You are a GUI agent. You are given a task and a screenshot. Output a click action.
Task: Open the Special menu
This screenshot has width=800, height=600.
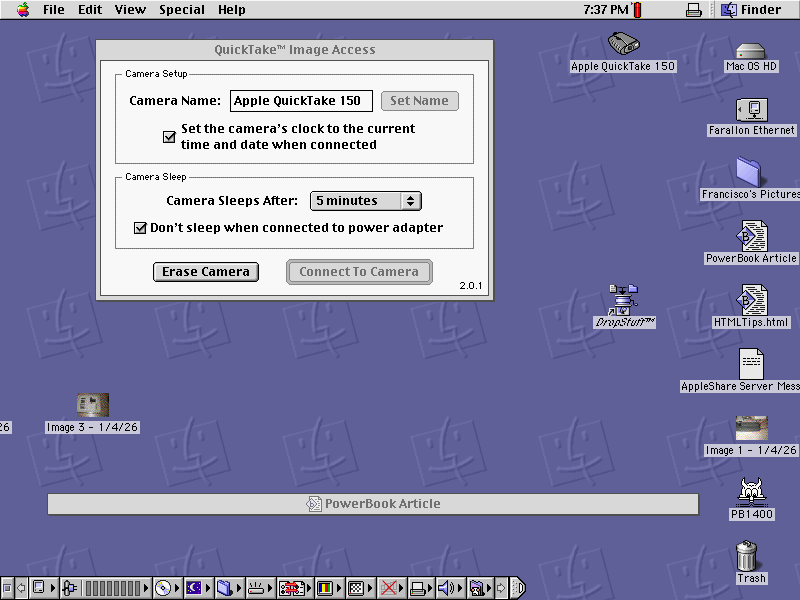[x=181, y=9]
